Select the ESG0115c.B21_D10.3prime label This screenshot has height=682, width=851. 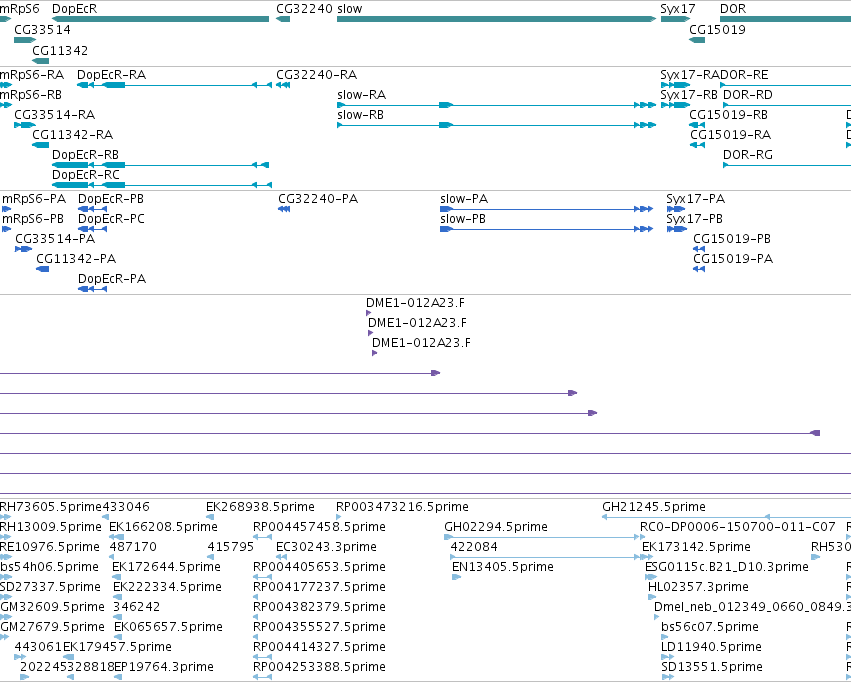click(x=727, y=567)
